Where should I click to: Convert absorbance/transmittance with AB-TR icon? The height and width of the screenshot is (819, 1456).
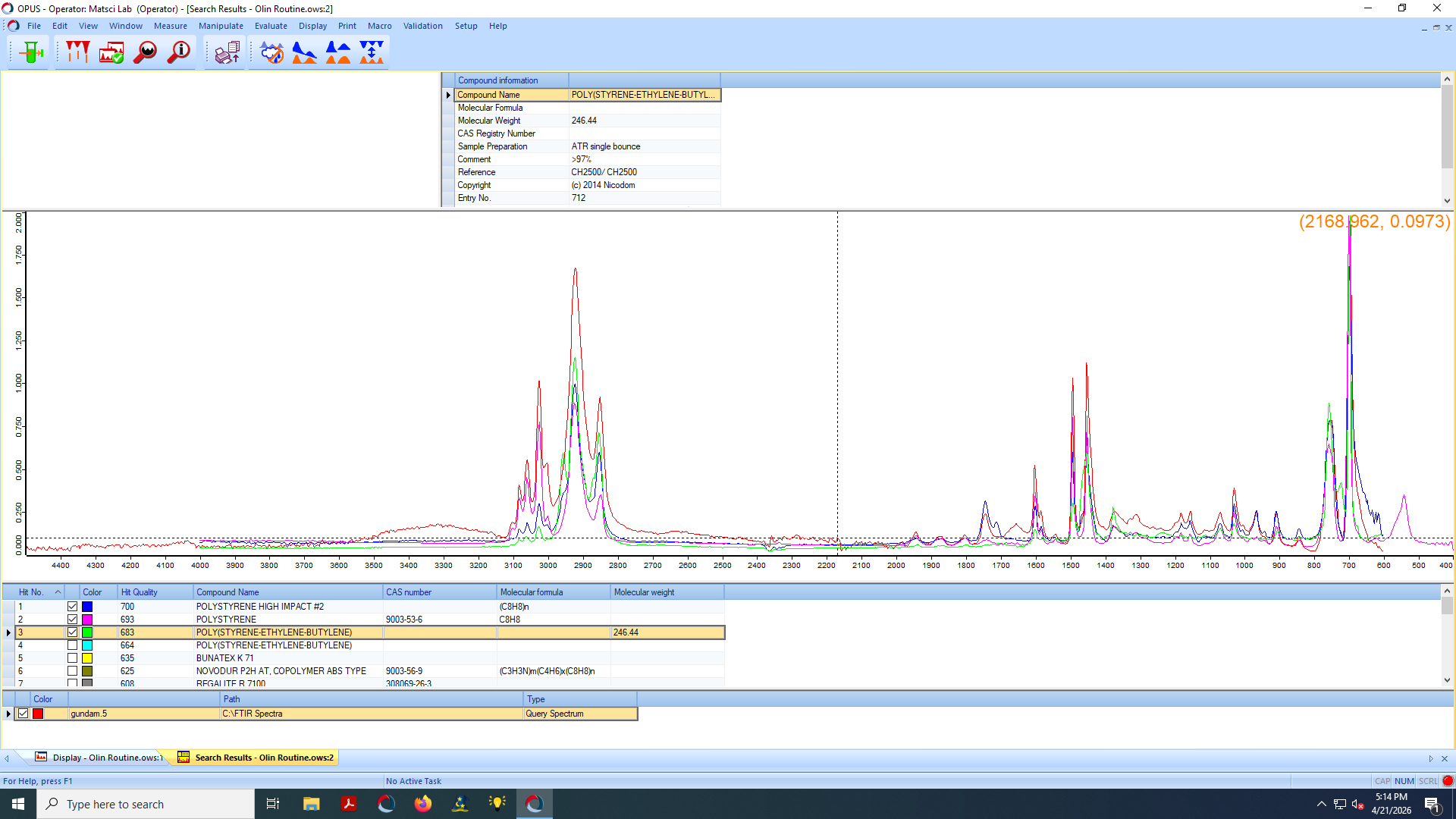[x=372, y=52]
